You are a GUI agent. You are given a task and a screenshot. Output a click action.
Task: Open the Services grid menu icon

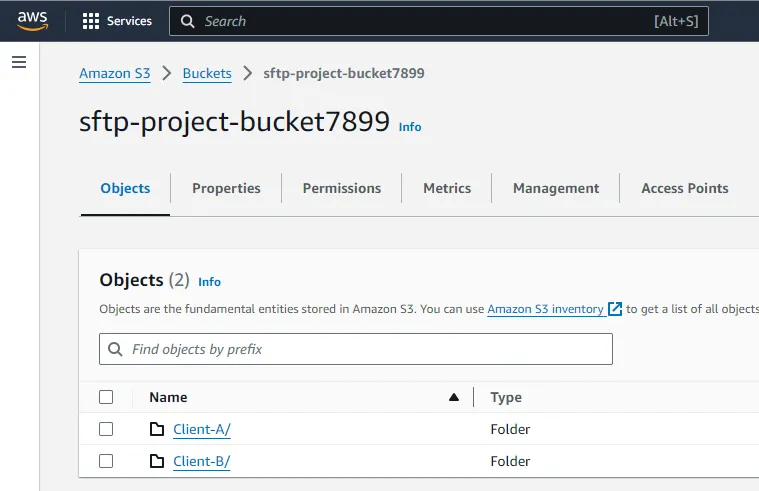91,21
